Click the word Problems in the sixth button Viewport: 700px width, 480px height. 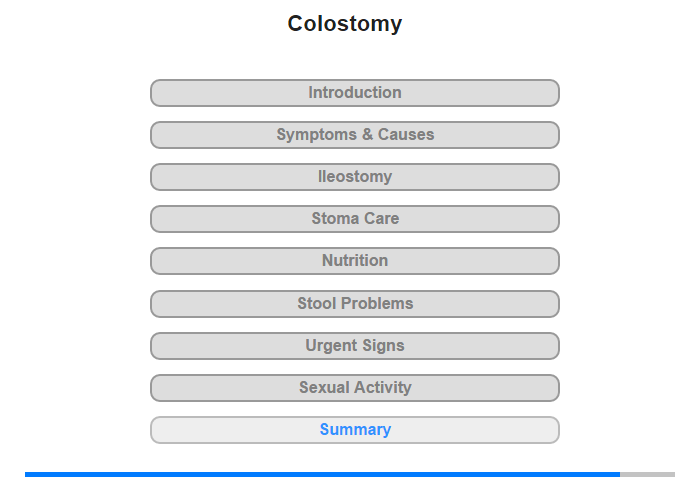[377, 303]
